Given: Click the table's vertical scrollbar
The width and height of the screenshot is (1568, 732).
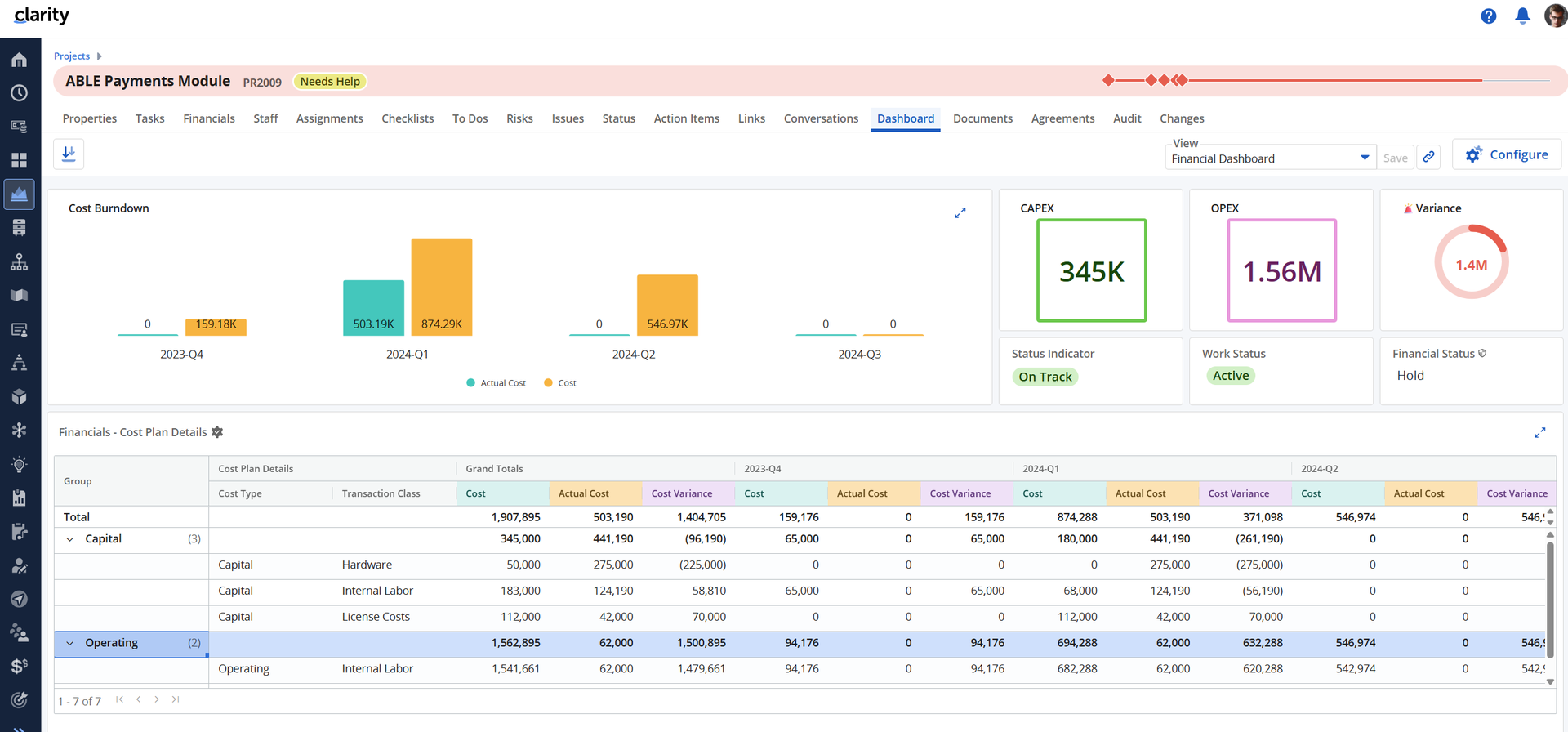Looking at the screenshot, I should [1550, 608].
